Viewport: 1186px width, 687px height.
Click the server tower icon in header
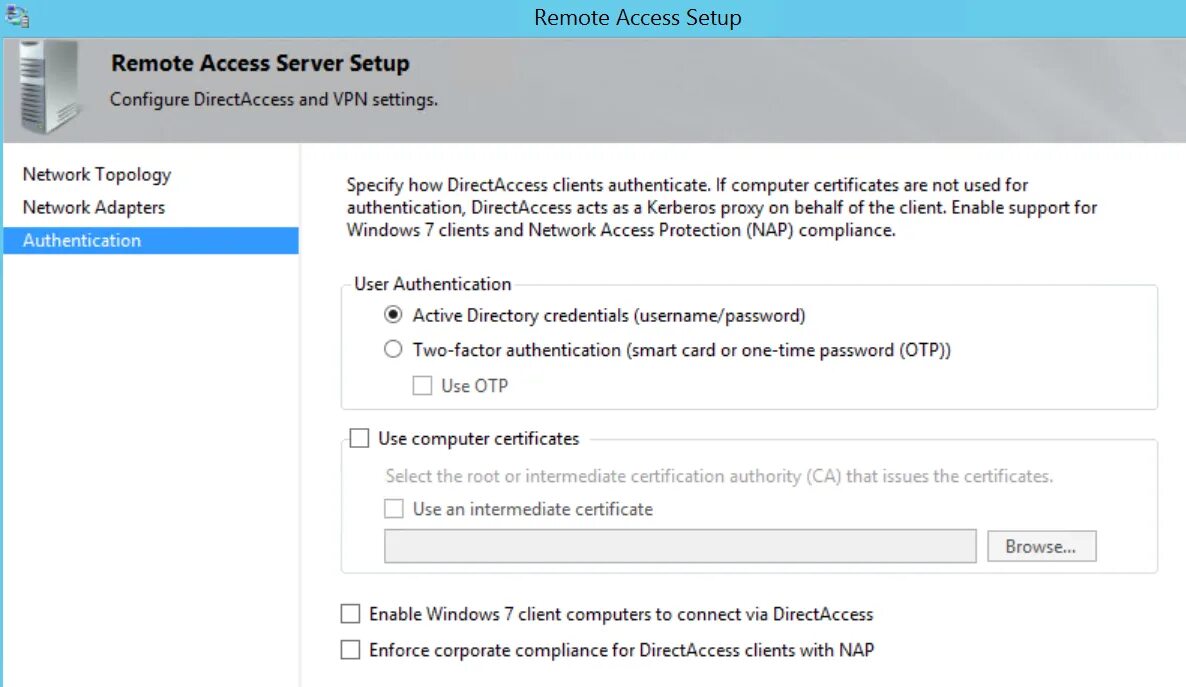pyautogui.click(x=47, y=87)
